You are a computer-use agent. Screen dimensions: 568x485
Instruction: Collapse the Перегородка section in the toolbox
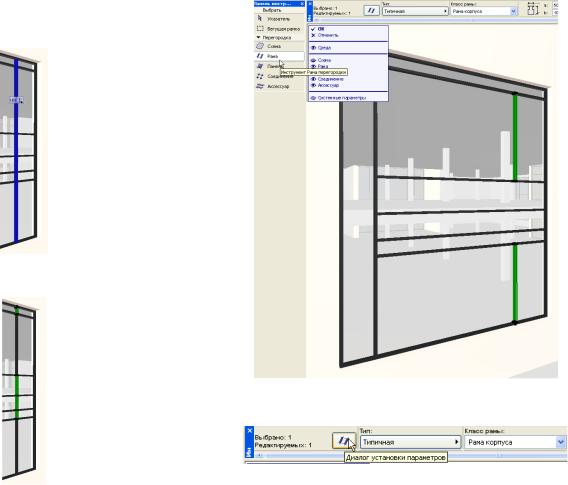click(258, 37)
